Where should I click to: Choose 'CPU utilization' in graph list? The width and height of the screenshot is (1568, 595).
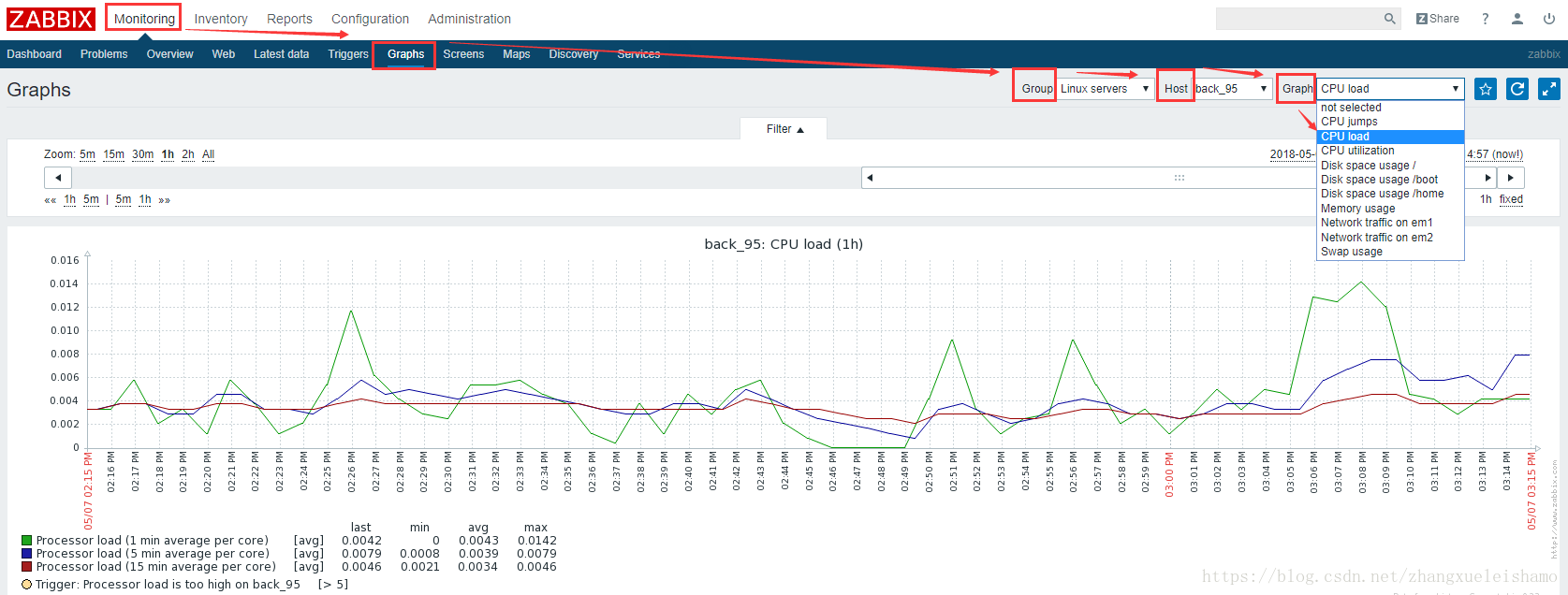point(1390,151)
